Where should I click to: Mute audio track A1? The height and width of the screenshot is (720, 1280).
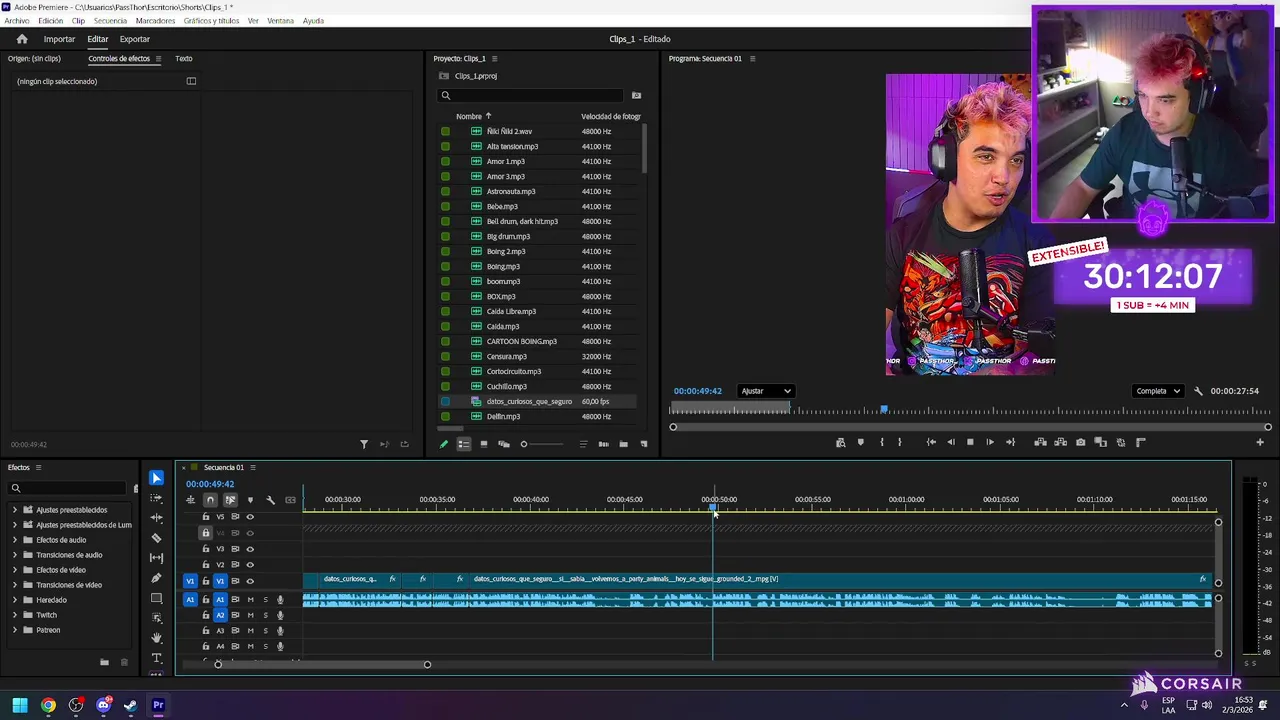click(250, 600)
